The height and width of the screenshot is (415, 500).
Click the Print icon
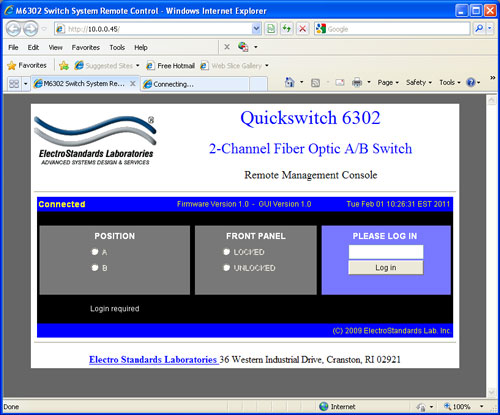[x=357, y=82]
